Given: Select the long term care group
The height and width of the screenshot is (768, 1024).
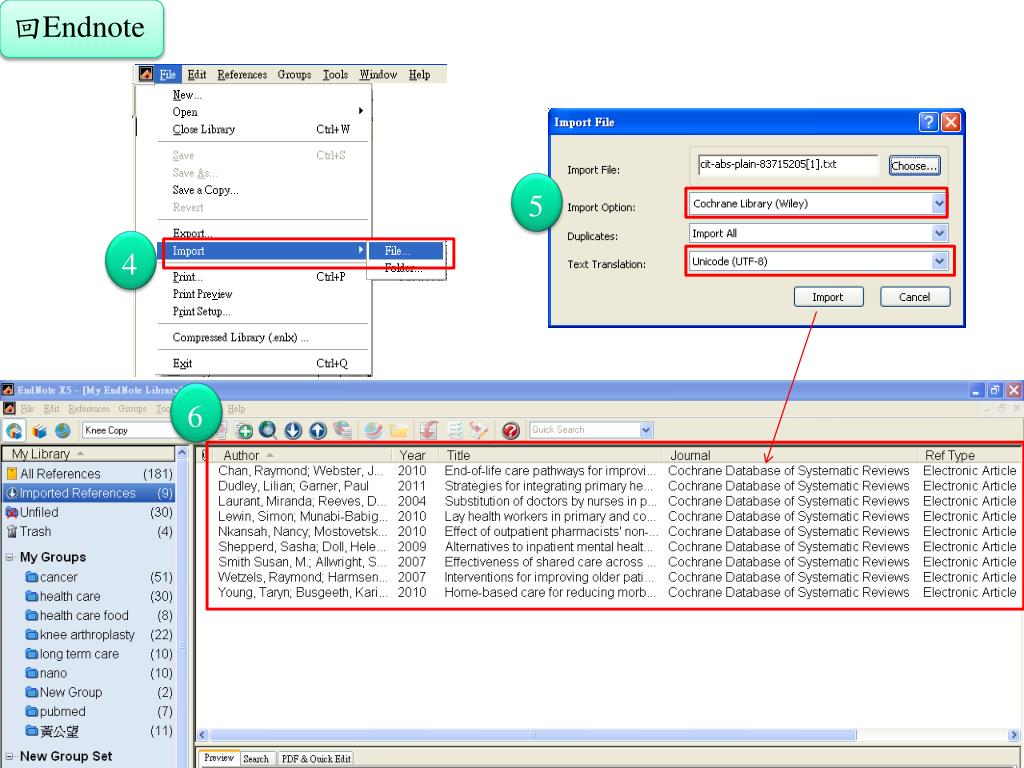Looking at the screenshot, I should coord(98,654).
